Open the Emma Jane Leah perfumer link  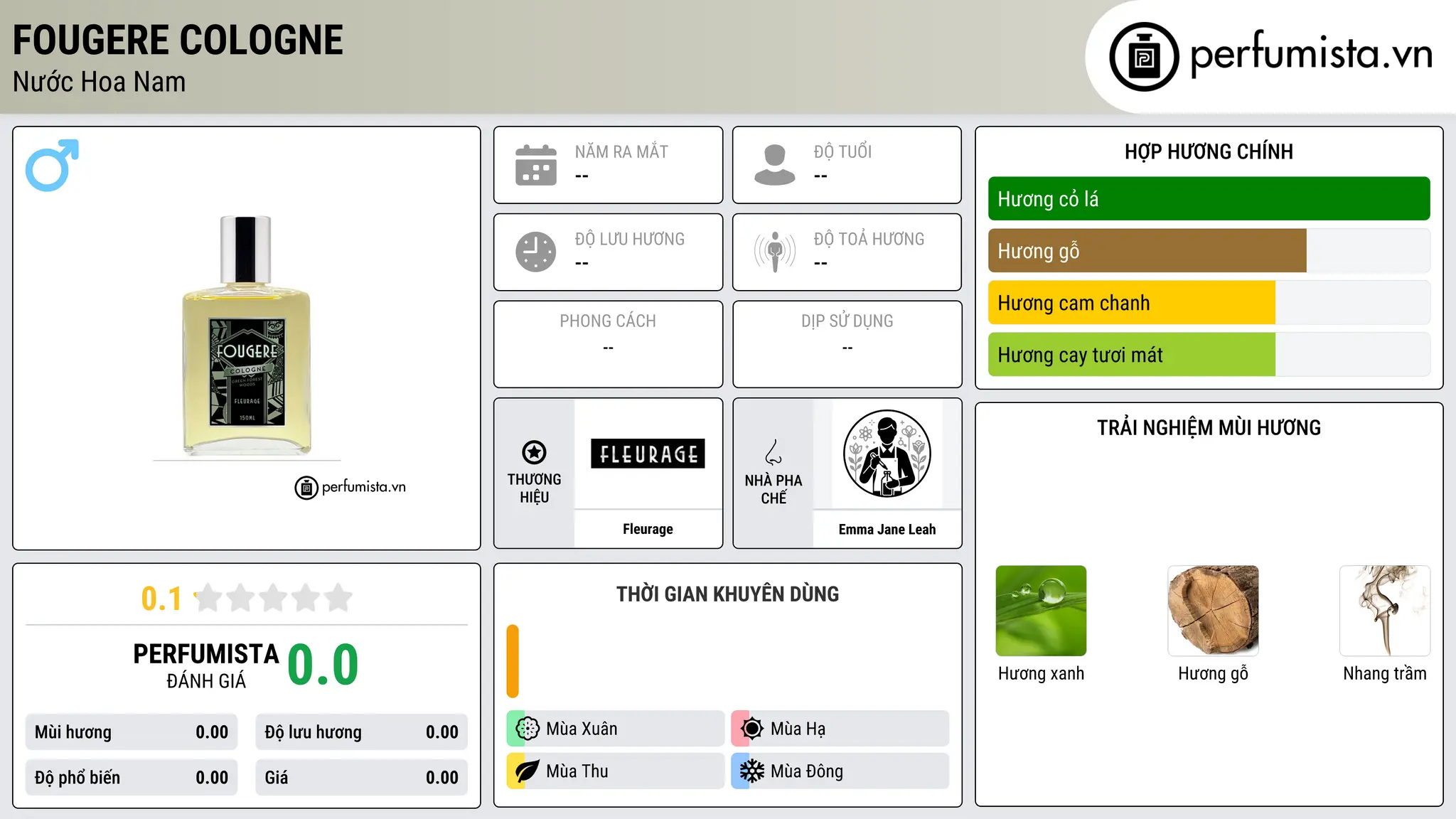(x=887, y=530)
